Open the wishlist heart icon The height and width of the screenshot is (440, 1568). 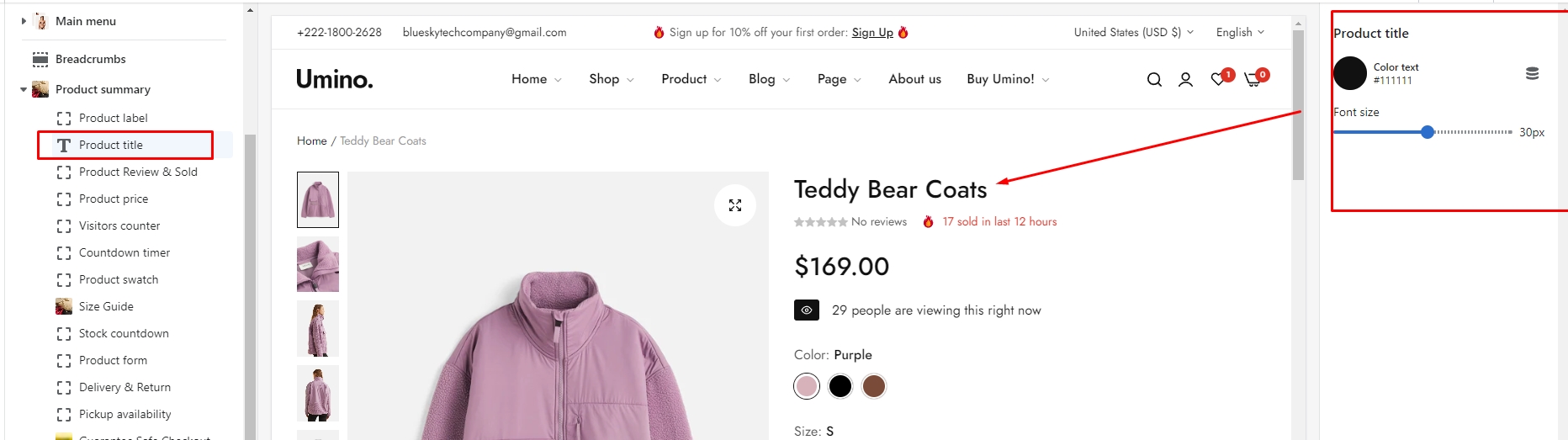[x=1218, y=79]
